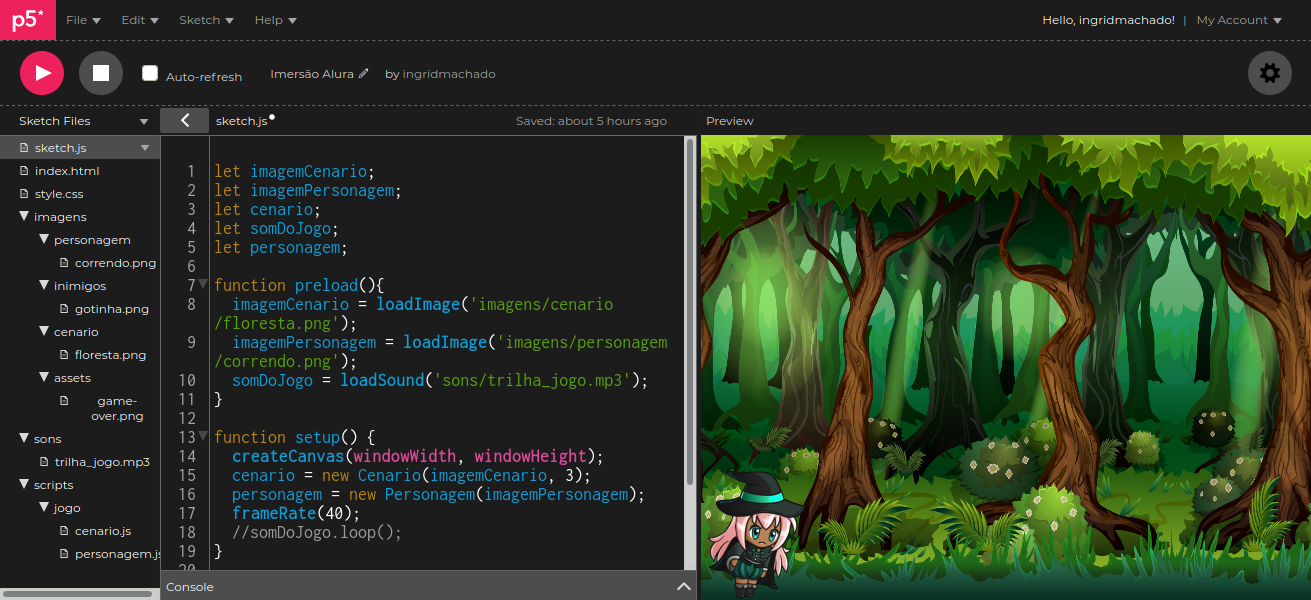
Task: Click the sidebar horizontal scrollbar
Action: [76, 593]
